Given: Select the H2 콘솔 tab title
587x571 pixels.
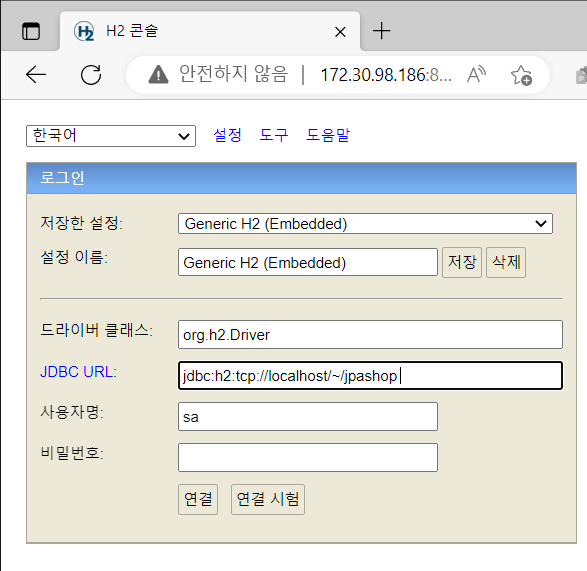Looking at the screenshot, I should pos(132,31).
